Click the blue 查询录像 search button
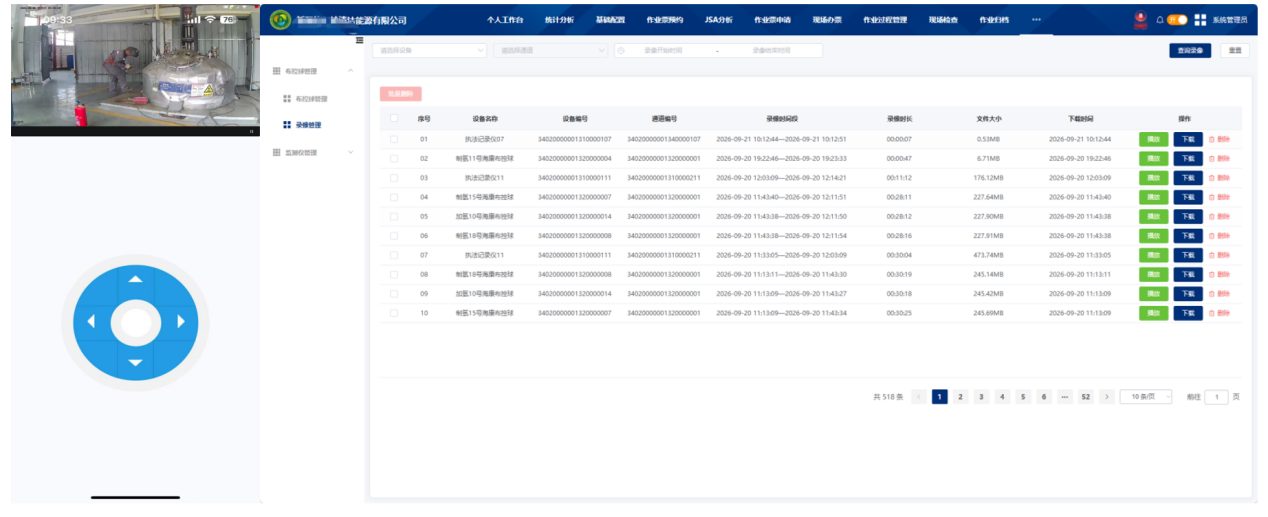This screenshot has height=517, width=1268. tap(1190, 50)
